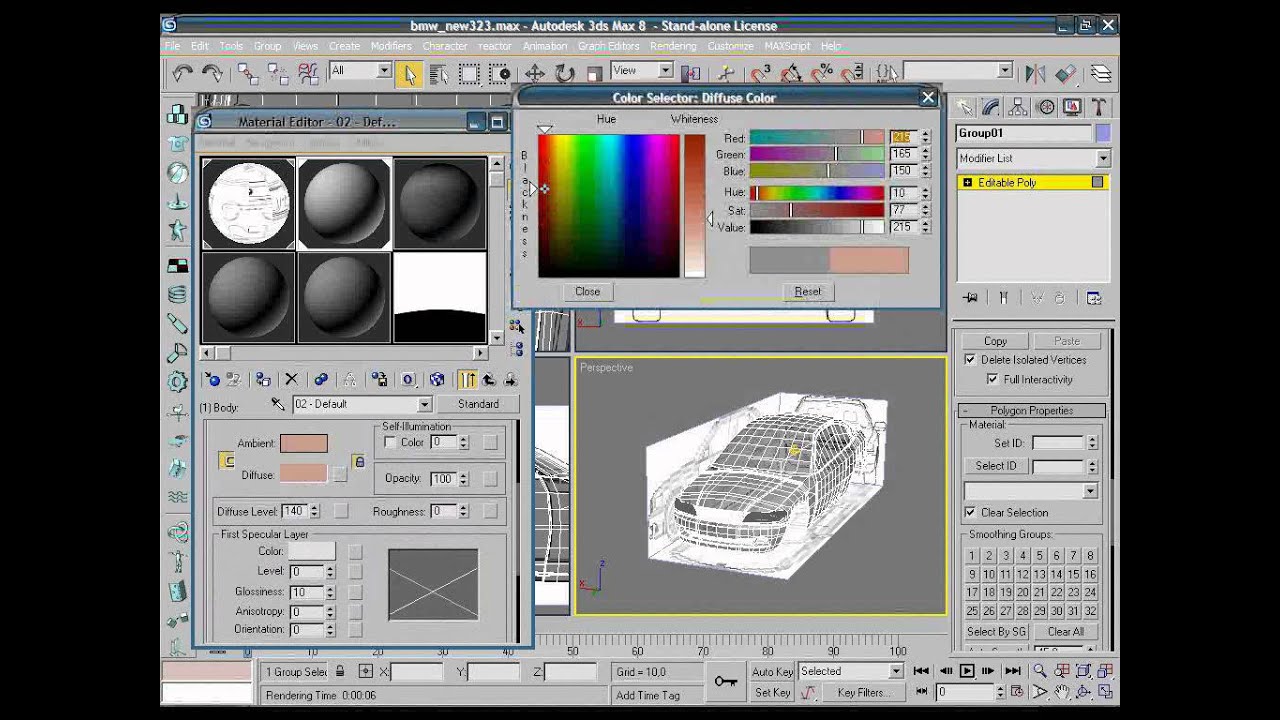Image resolution: width=1280 pixels, height=720 pixels.
Task: Activate the Select and Rotate tool
Action: pyautogui.click(x=565, y=72)
